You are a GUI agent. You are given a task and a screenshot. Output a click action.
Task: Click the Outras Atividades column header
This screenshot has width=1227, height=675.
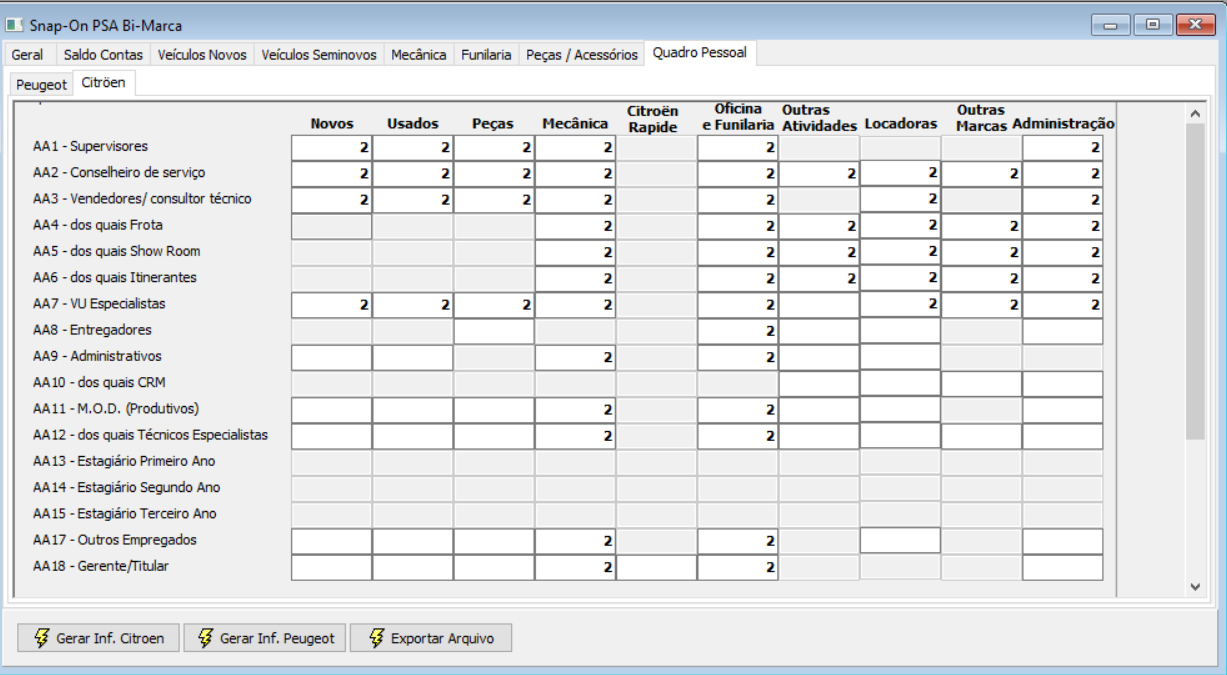coord(819,118)
